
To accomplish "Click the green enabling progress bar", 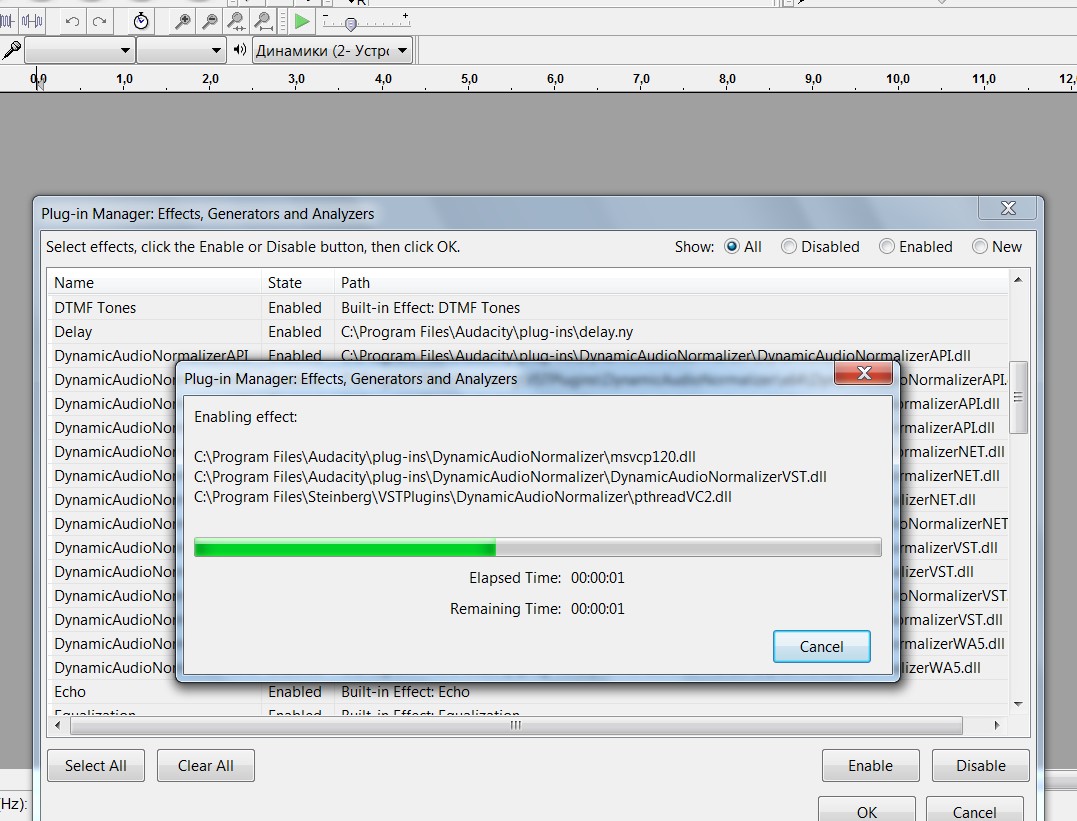I will point(537,548).
